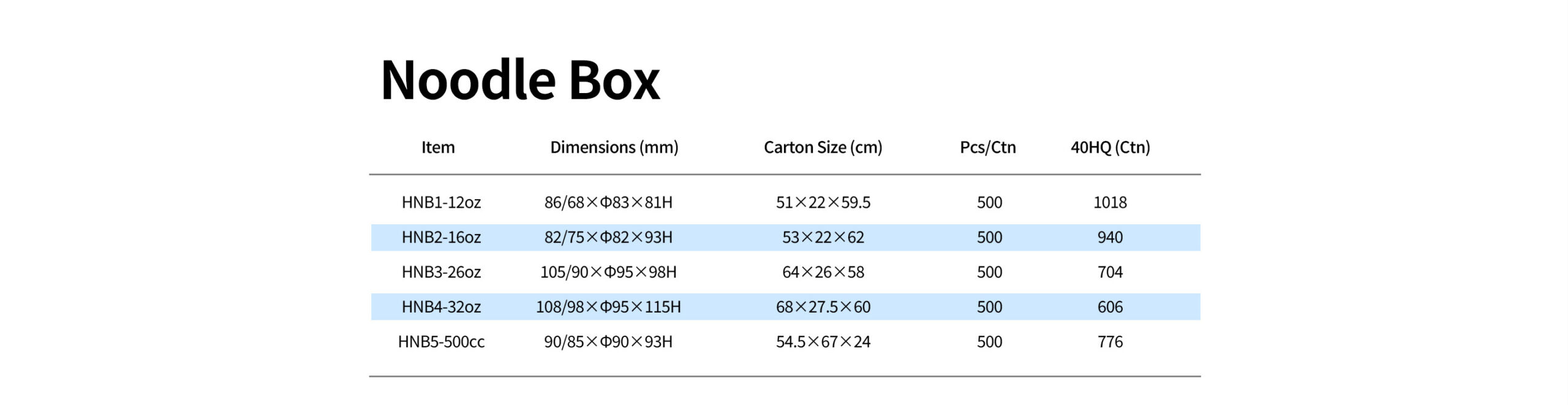Select carton size 68×27.5×60
The width and height of the screenshot is (1568, 405).
823,307
